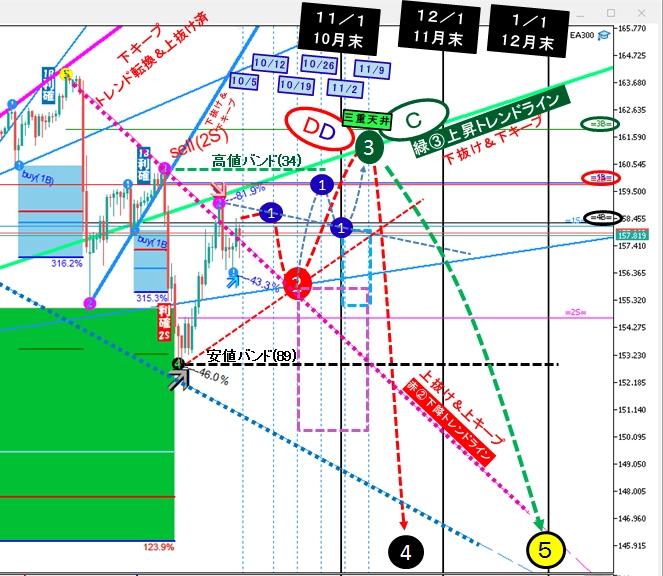Select the 123.9% Fibonacci label
The image size is (663, 576).
click(x=159, y=547)
